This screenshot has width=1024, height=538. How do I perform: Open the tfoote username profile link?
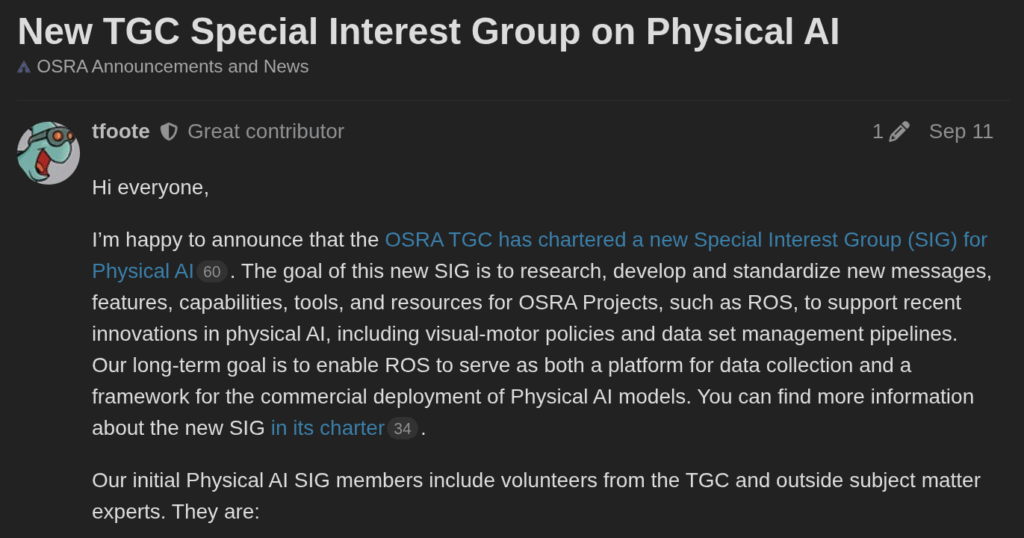121,132
